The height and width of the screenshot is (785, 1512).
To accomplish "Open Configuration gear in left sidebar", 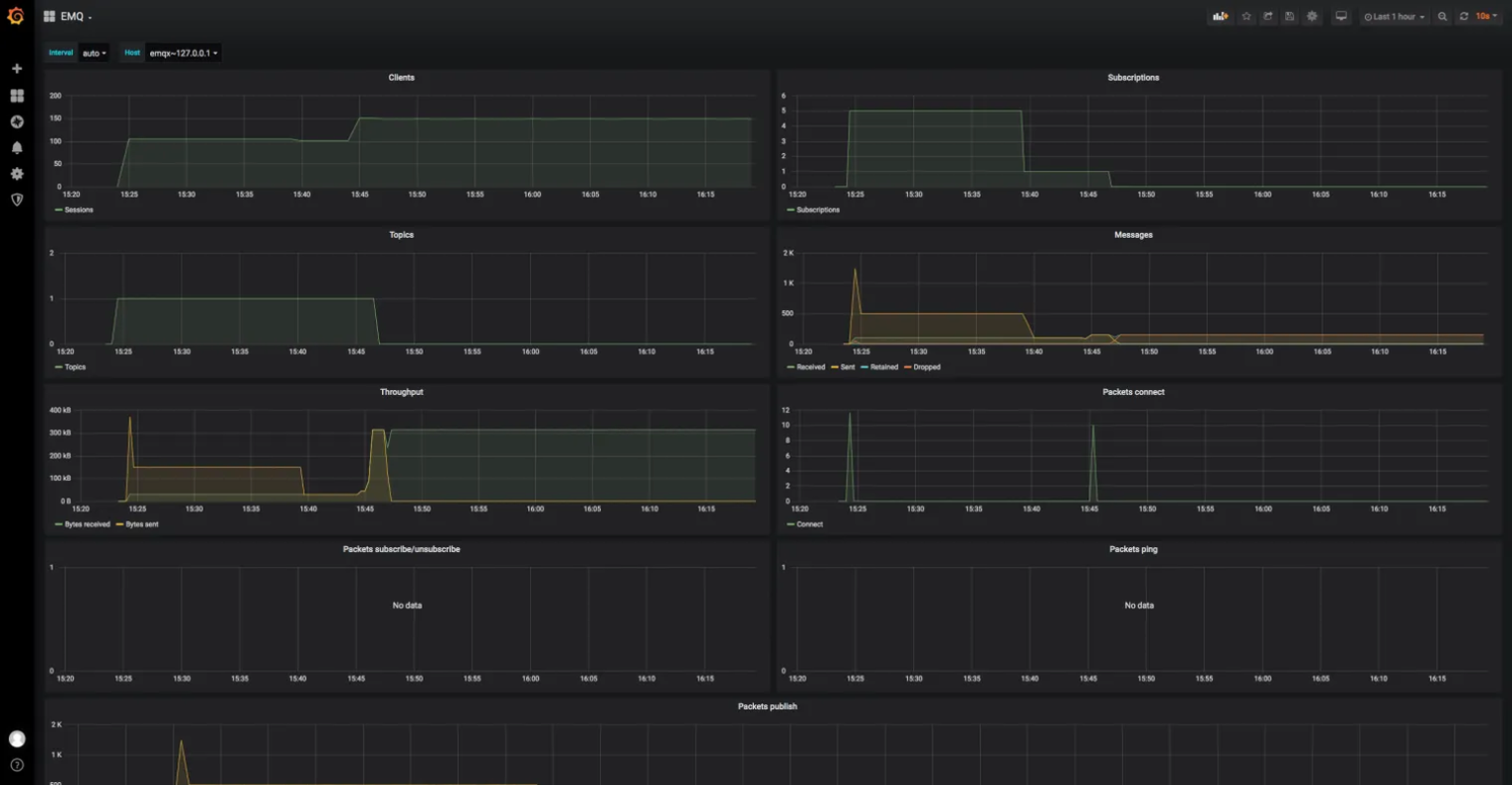I will (x=16, y=173).
